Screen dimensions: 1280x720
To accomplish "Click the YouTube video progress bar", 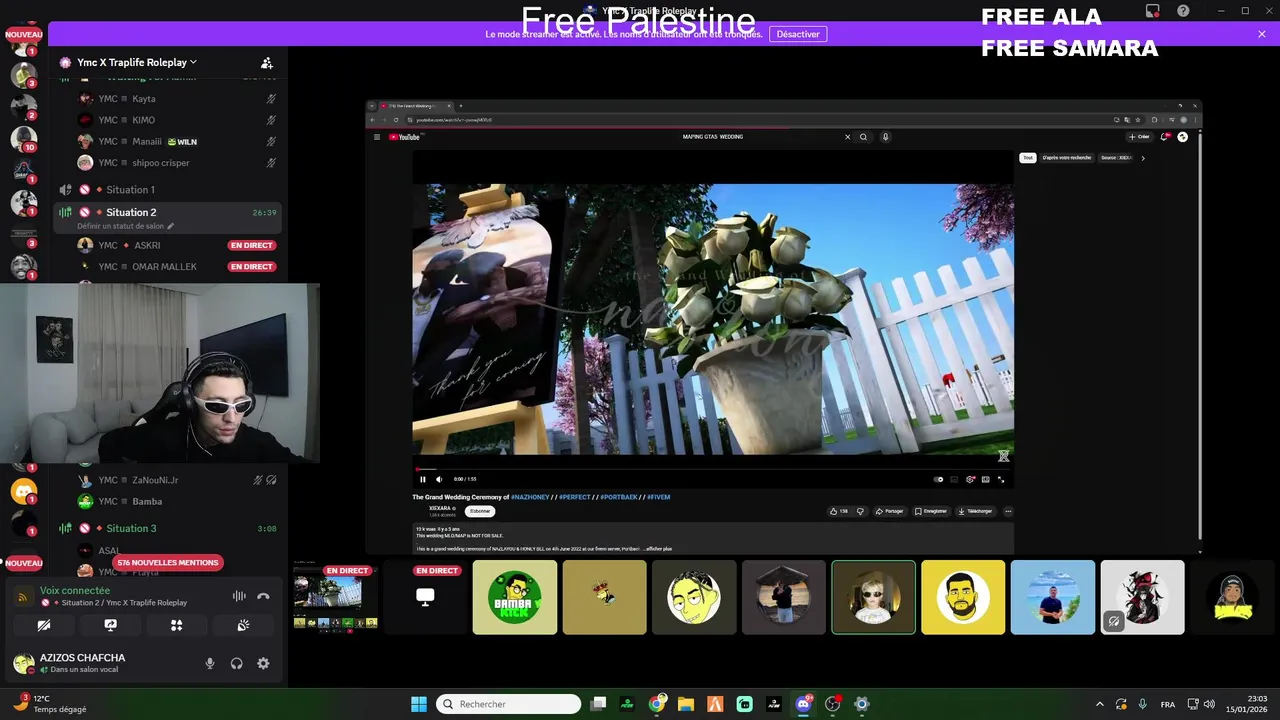I will pos(713,469).
